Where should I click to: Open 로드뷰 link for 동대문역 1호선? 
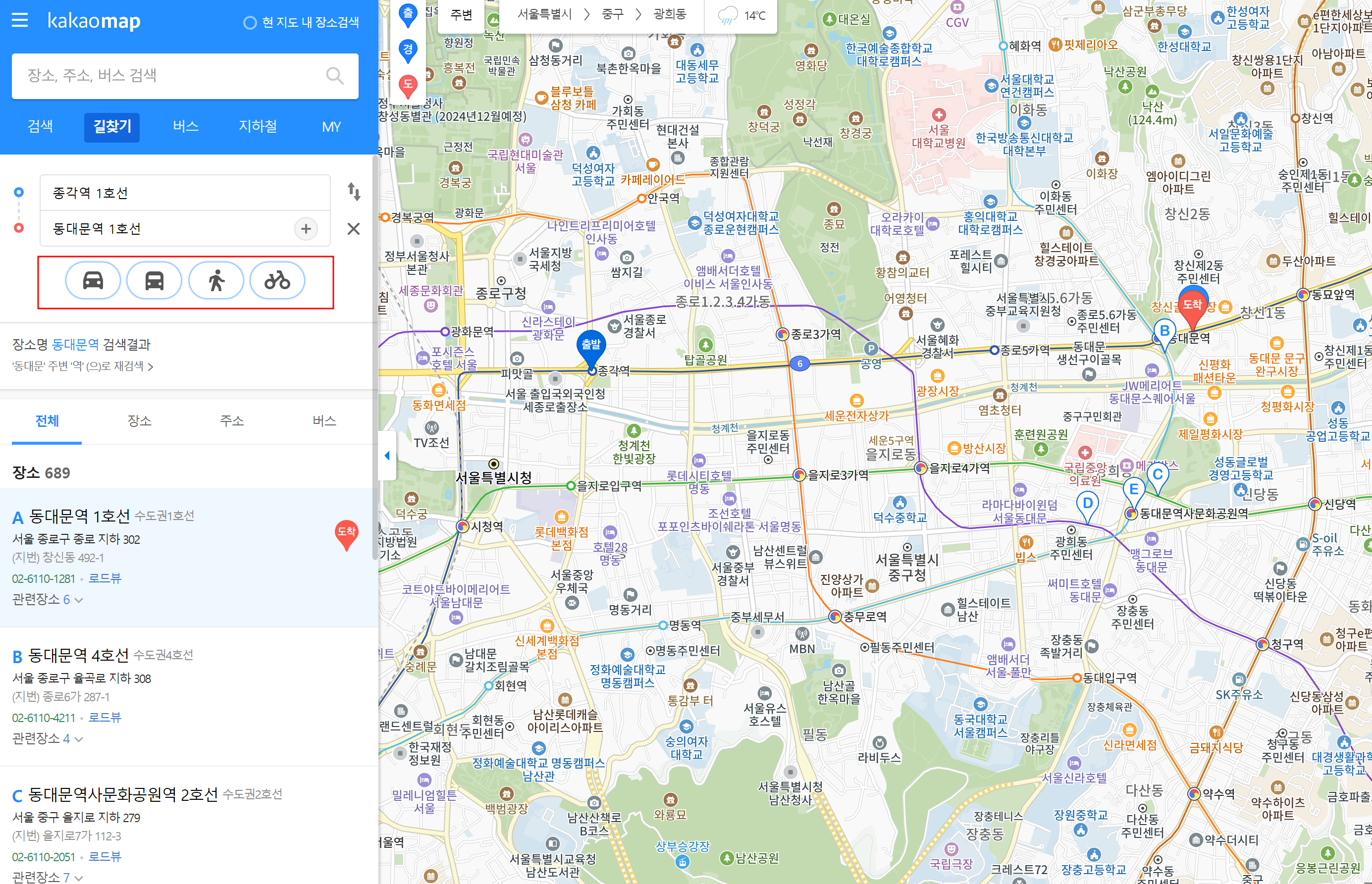[x=105, y=578]
